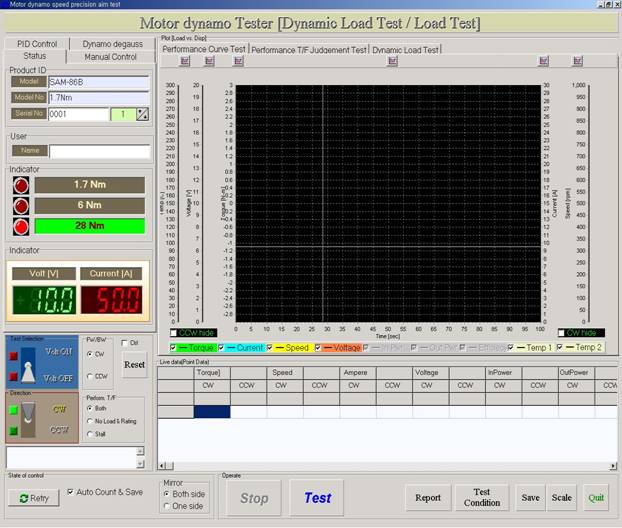Click the message box scroll-down arrow
Image resolution: width=622 pixels, height=528 pixels.
(x=140, y=463)
